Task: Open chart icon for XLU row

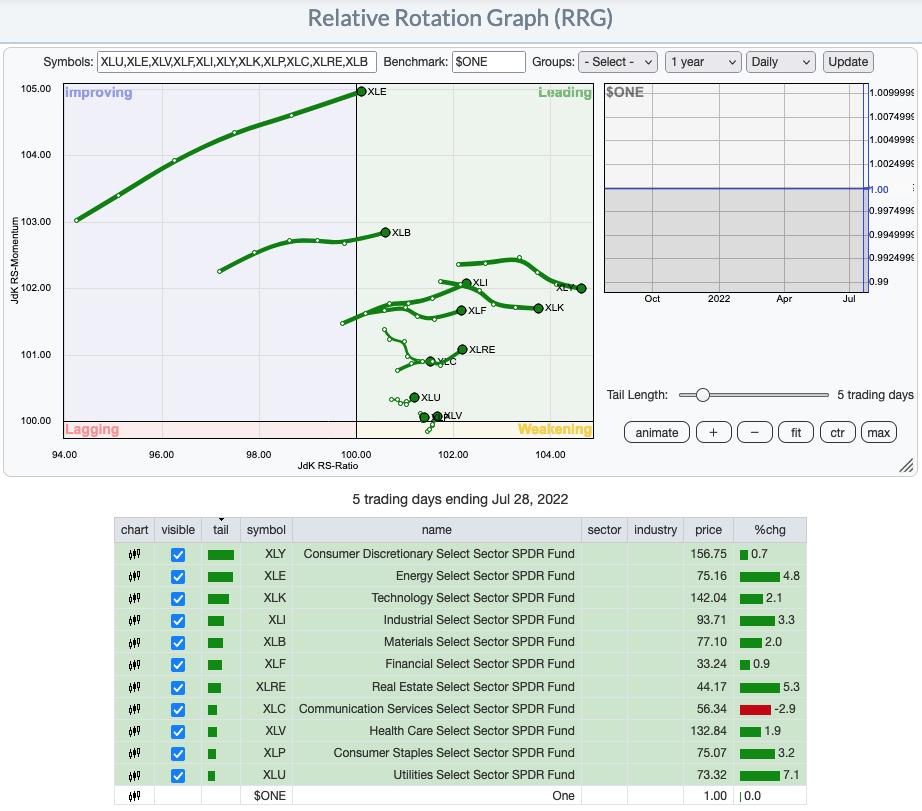Action: pyautogui.click(x=135, y=775)
